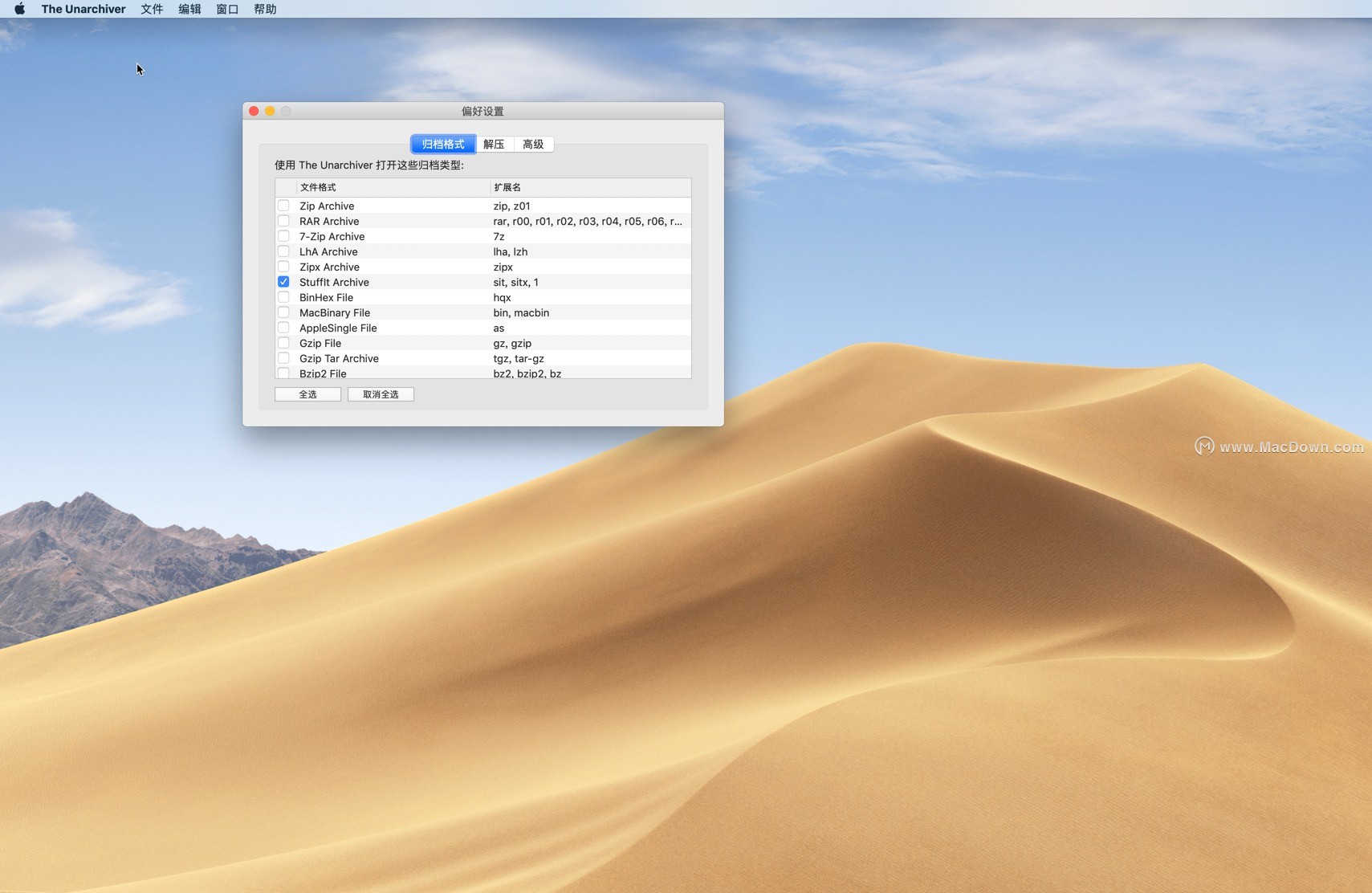
Task: Click the 全选 button
Action: [307, 394]
